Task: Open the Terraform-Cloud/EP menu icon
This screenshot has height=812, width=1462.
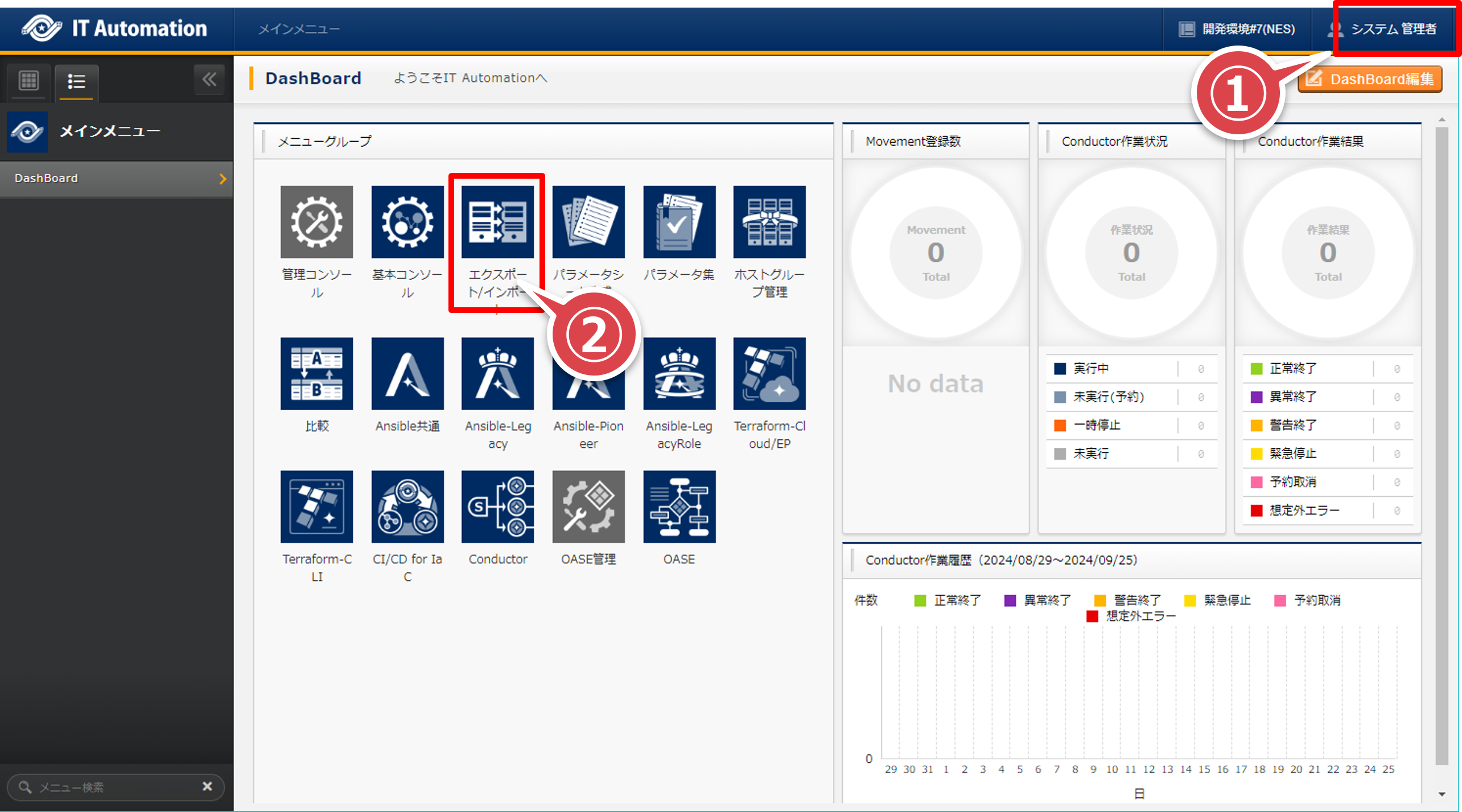Action: pos(769,373)
